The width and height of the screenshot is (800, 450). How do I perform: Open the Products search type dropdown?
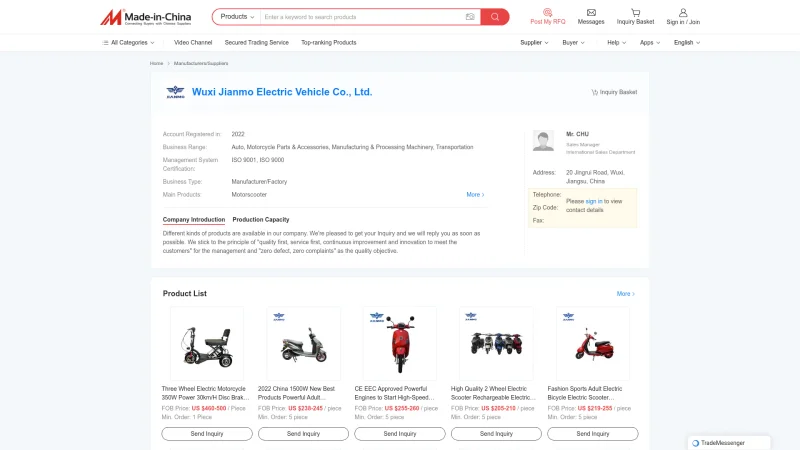(x=237, y=17)
